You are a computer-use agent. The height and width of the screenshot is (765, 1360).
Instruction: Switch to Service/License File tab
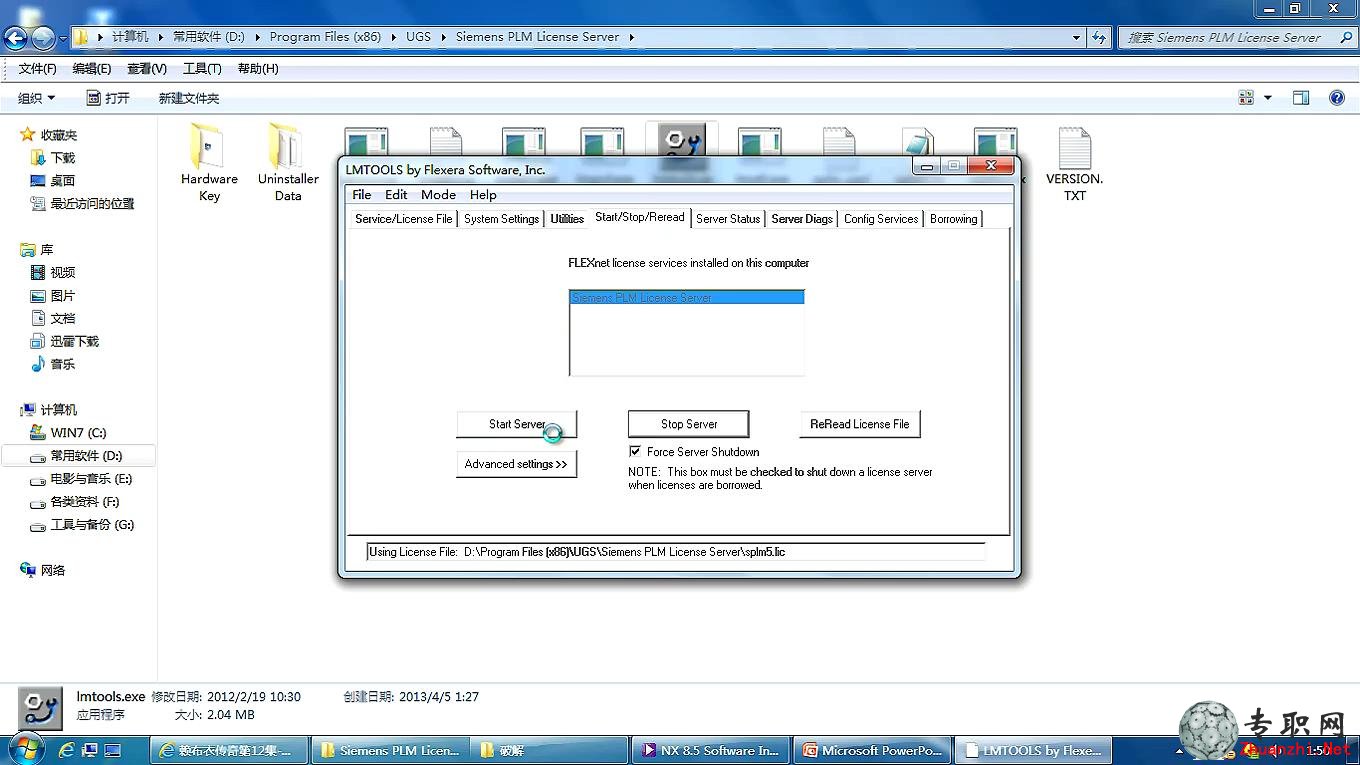click(x=404, y=219)
